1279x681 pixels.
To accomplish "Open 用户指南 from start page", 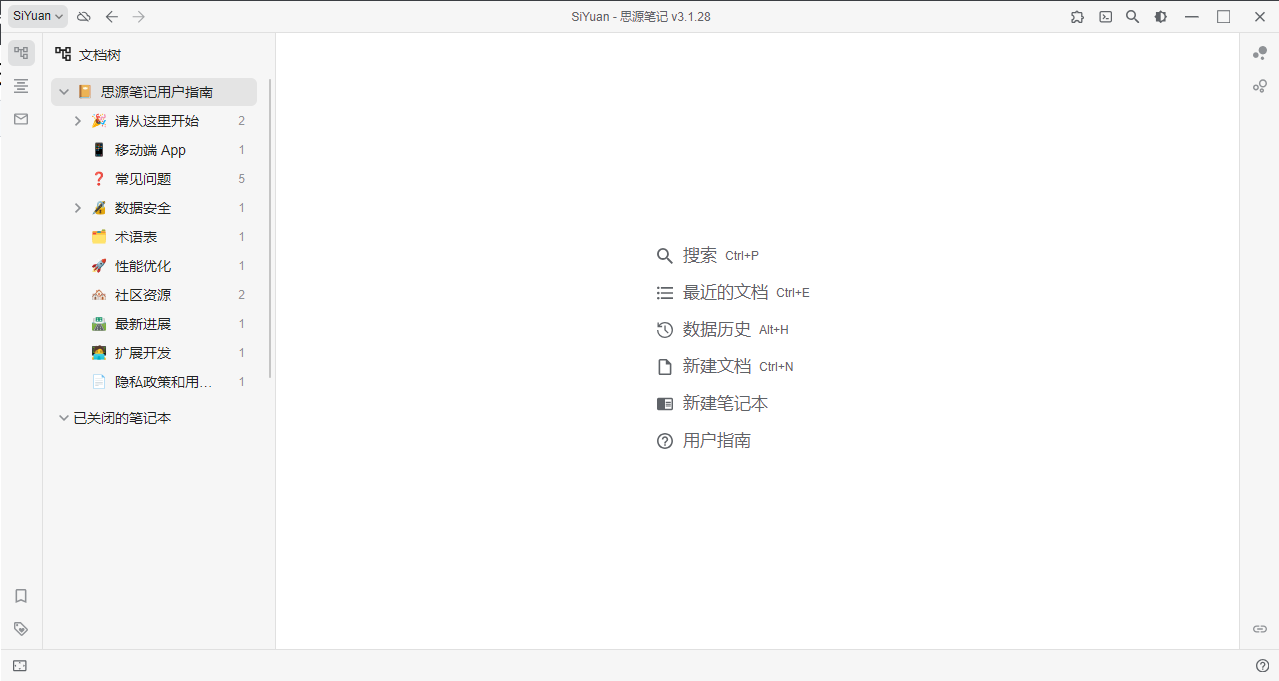I will click(703, 440).
